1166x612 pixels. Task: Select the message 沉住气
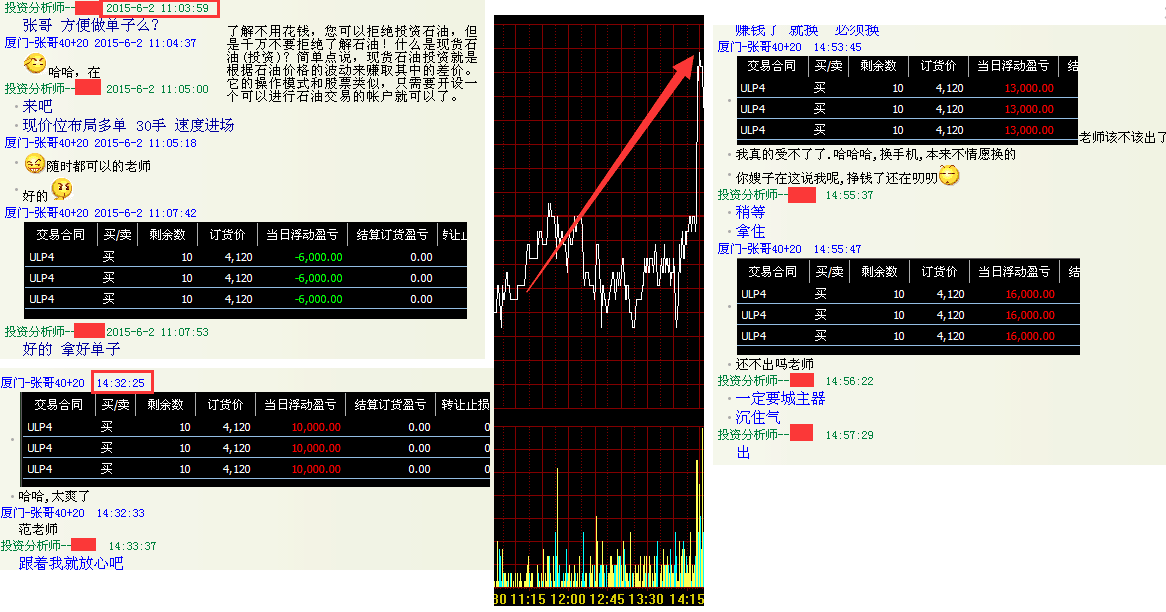[758, 418]
